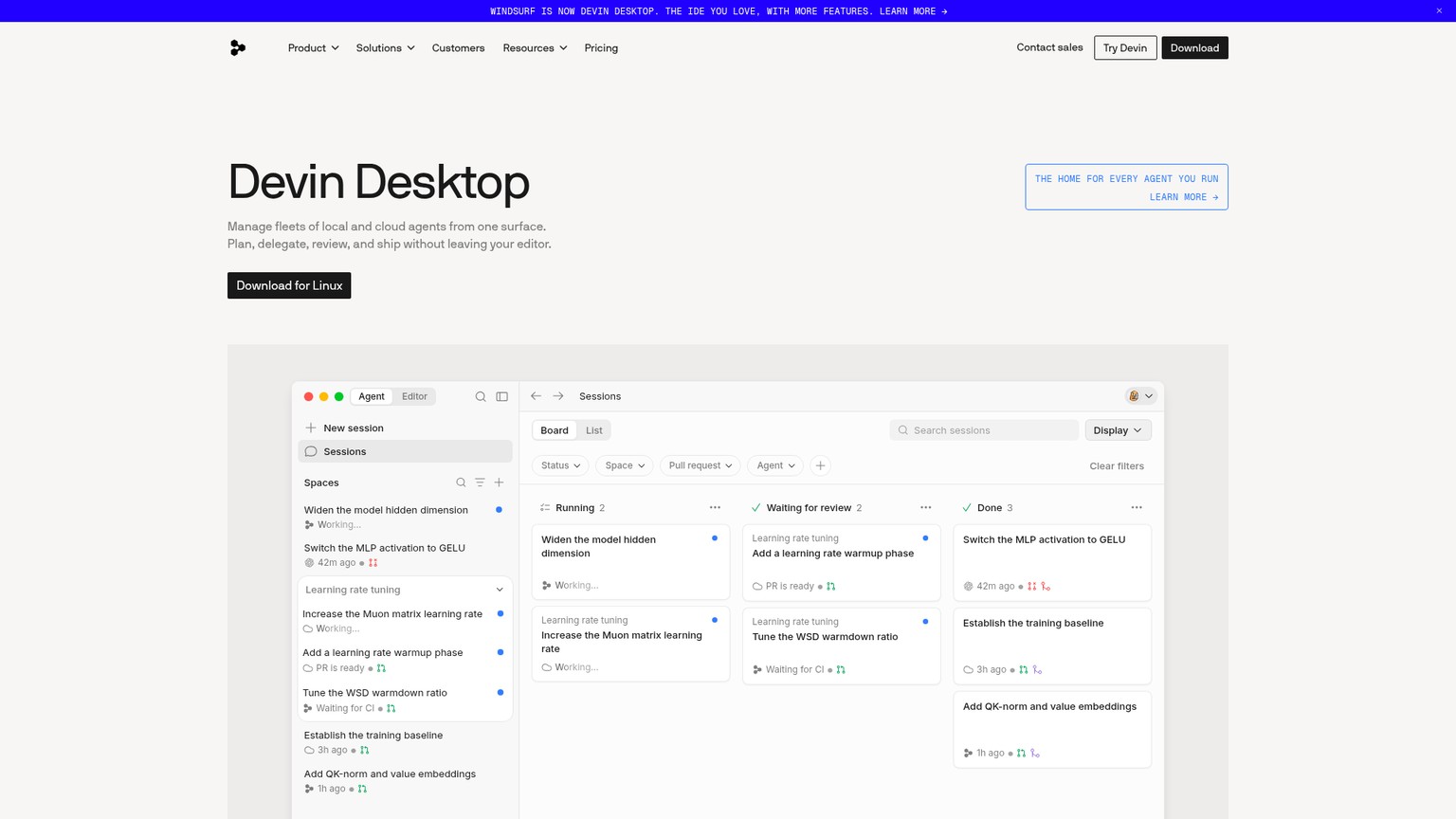Open the Increase the Muon matrix learning rate board card

tap(630, 644)
